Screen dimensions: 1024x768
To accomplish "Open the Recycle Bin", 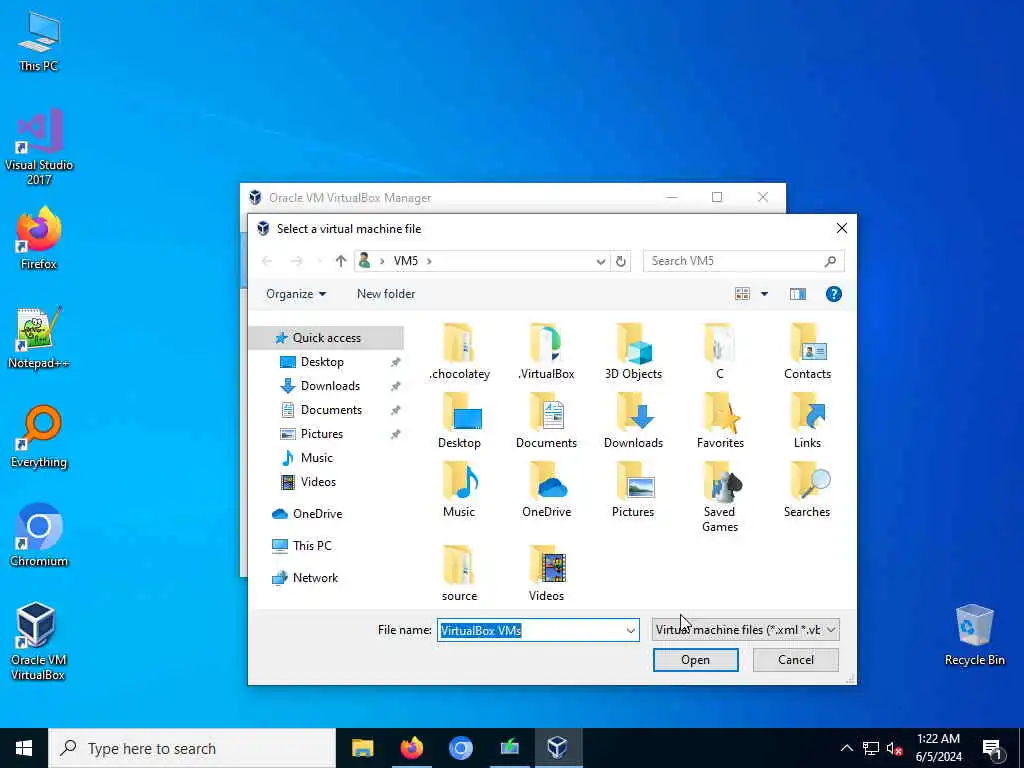I will tap(974, 635).
